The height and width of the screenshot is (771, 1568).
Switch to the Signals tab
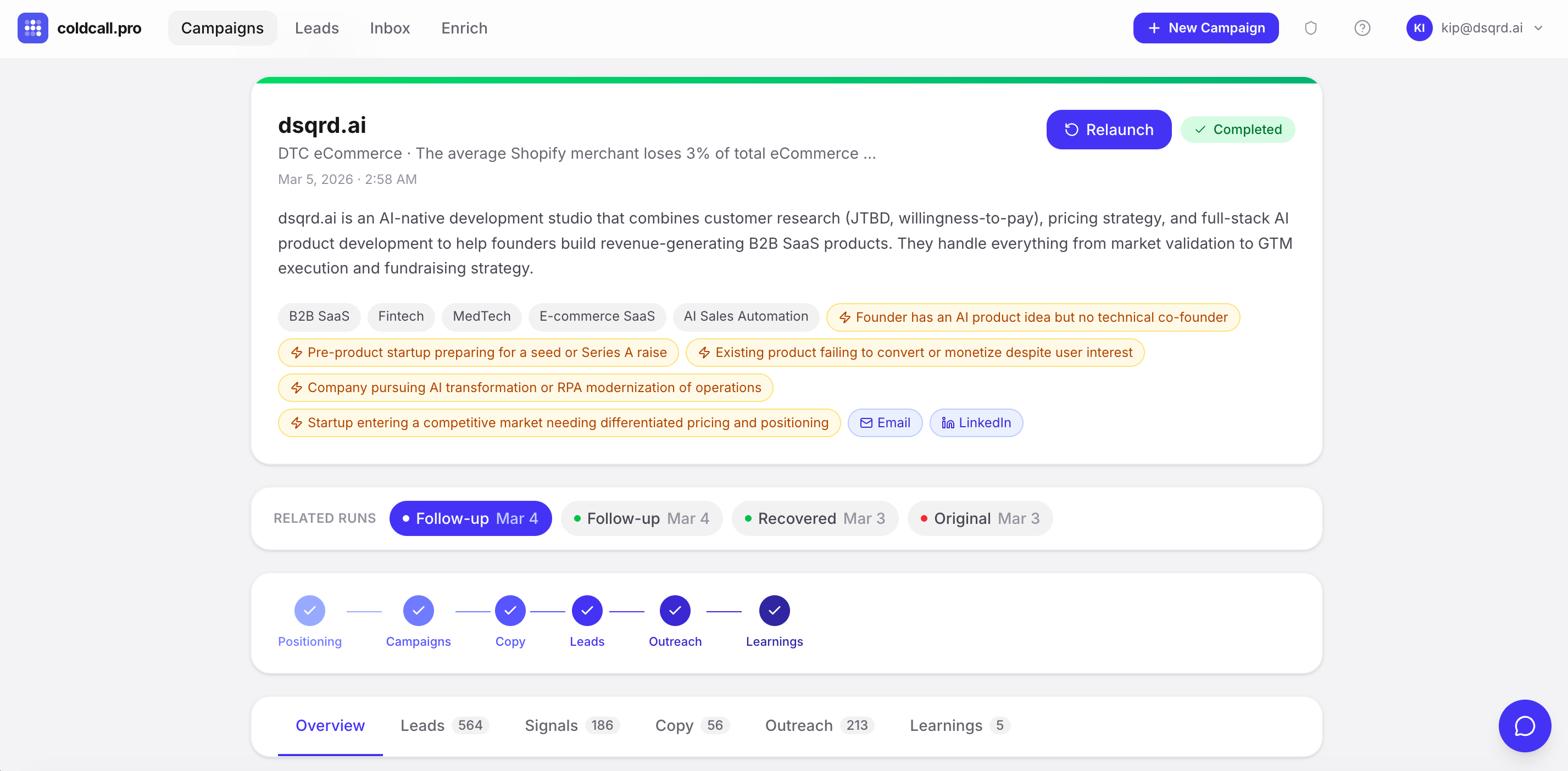(571, 725)
